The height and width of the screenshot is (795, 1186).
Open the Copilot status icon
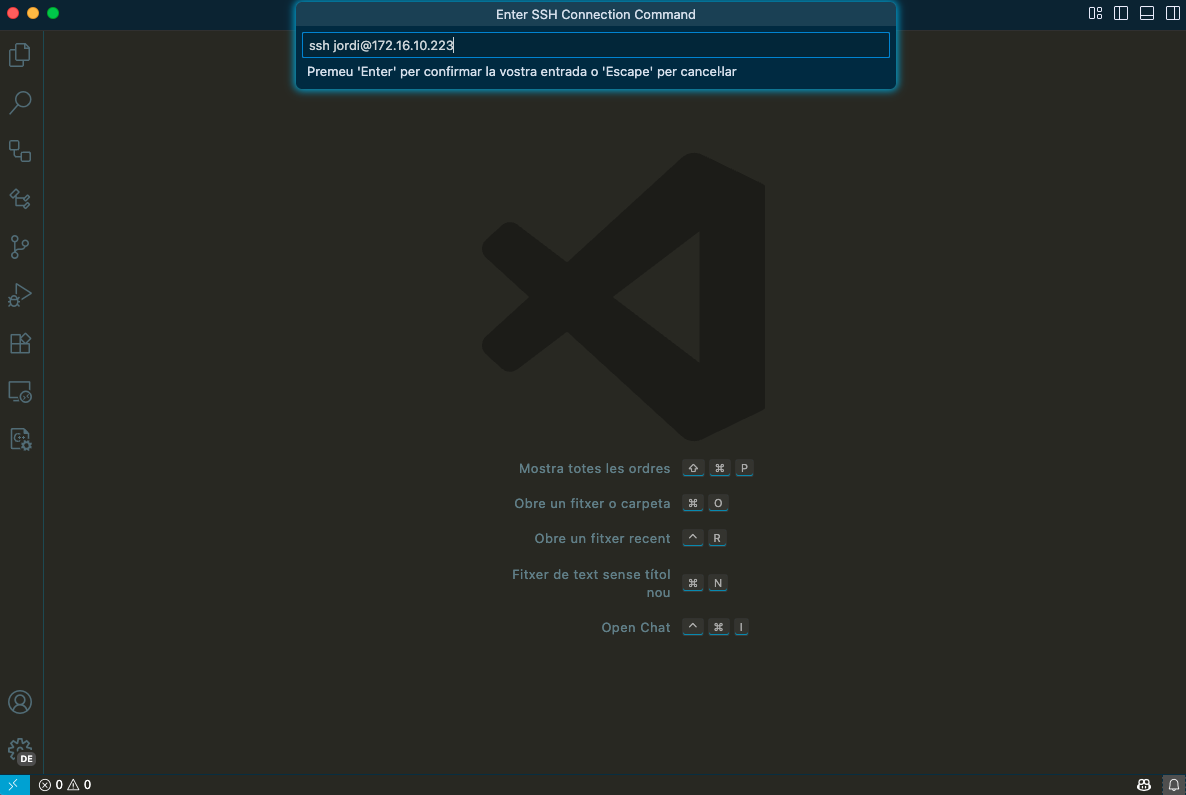[x=1144, y=784]
